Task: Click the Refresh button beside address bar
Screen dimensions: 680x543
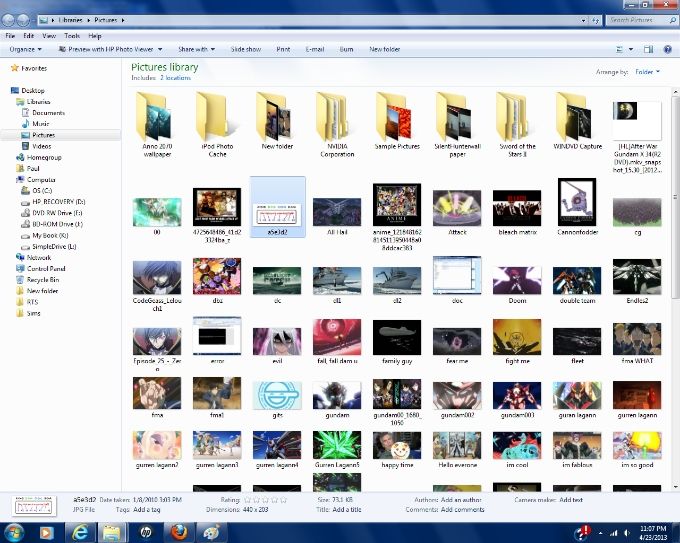Action: click(x=595, y=20)
